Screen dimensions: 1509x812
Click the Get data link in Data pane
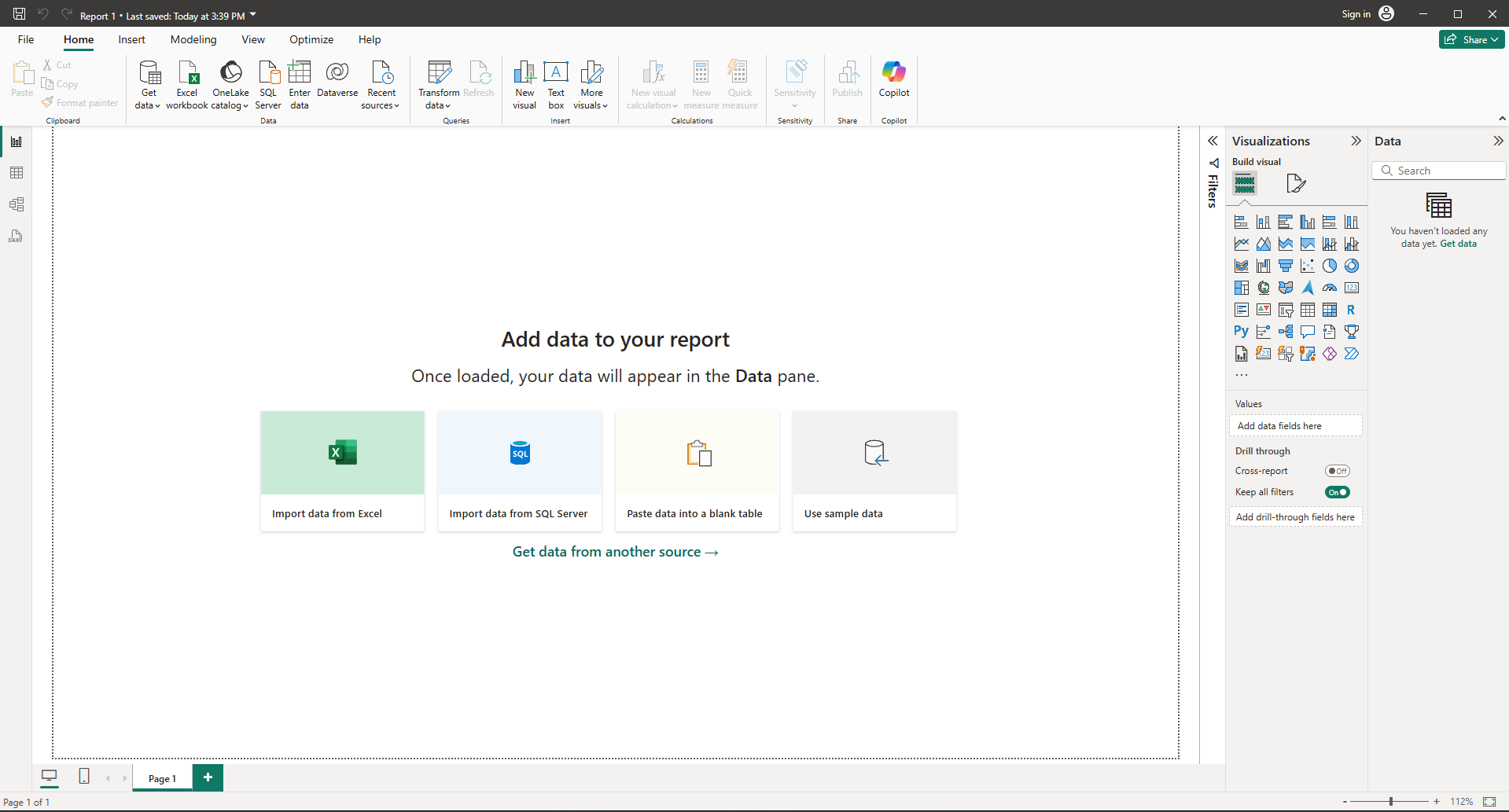pos(1458,244)
